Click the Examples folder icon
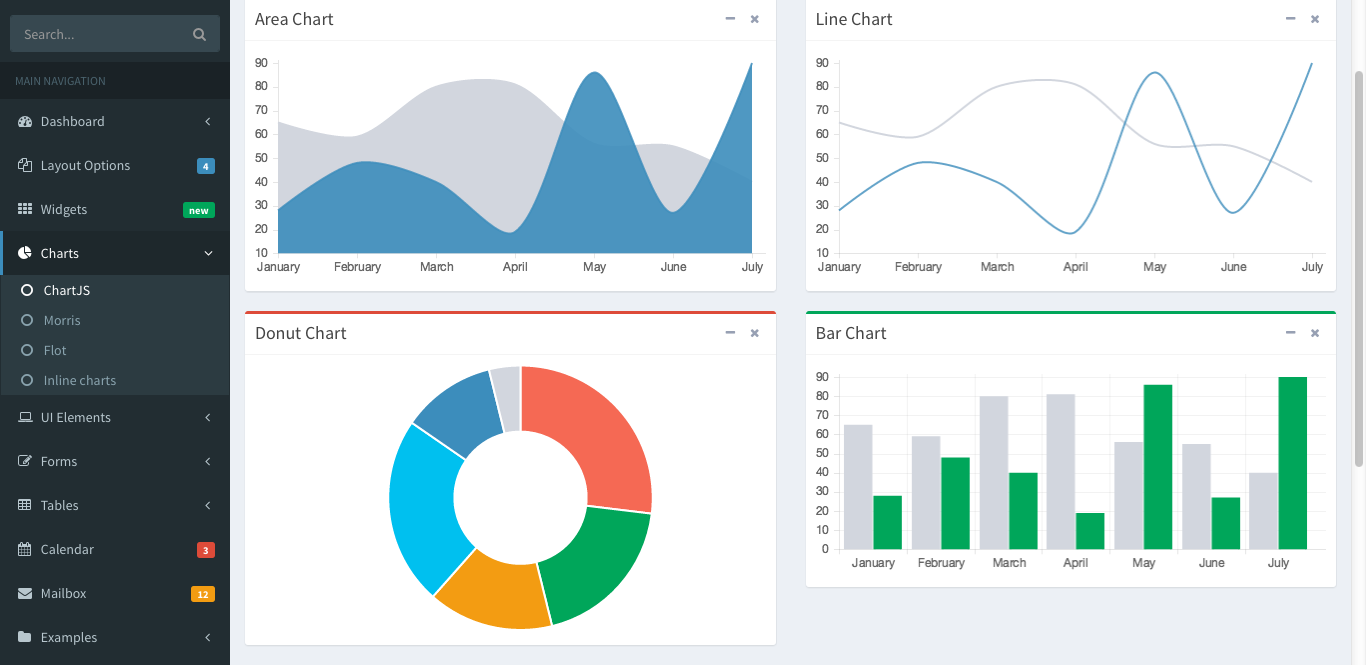Image resolution: width=1366 pixels, height=665 pixels. click(25, 637)
